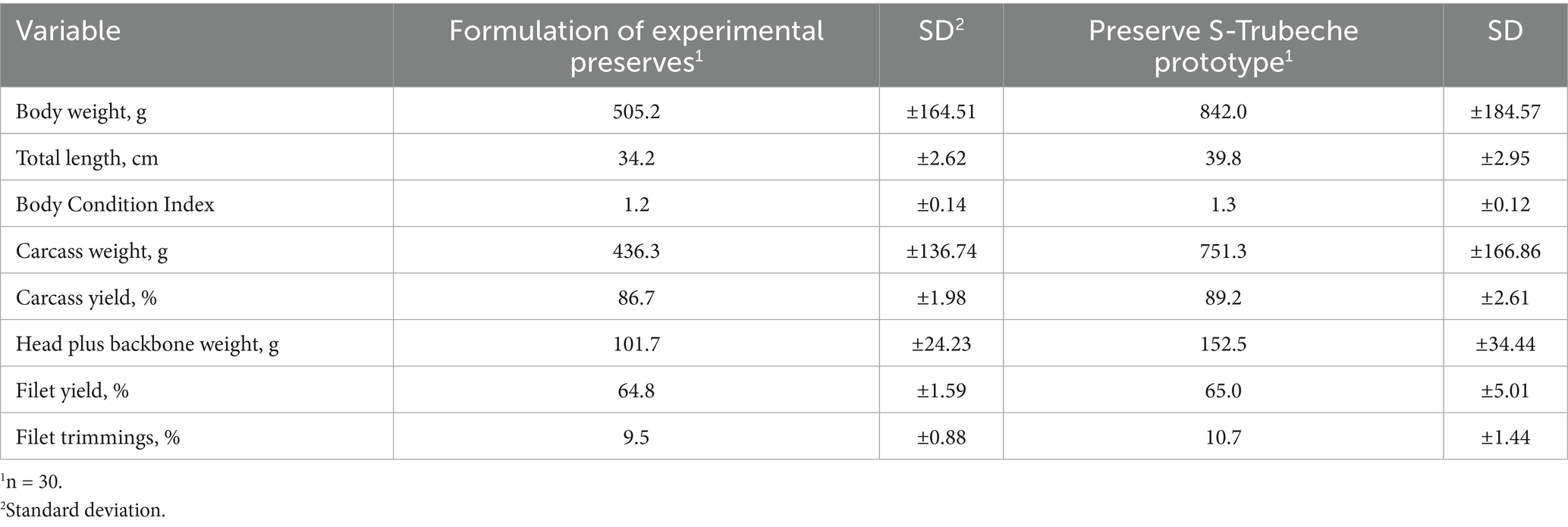This screenshot has width=1568, height=527.
Task: Click the 152.5 value cell
Action: 1223,344
